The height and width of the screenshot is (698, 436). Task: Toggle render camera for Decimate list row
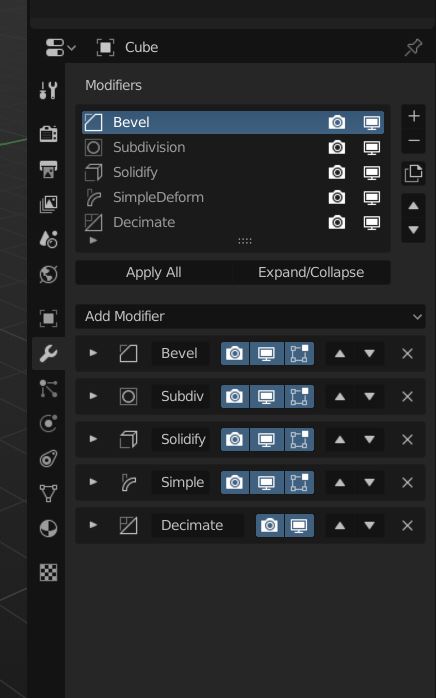click(x=337, y=222)
